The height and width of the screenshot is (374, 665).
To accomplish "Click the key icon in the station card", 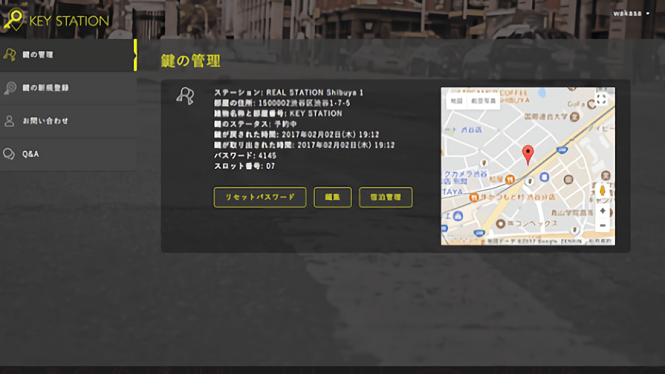I will tap(185, 96).
